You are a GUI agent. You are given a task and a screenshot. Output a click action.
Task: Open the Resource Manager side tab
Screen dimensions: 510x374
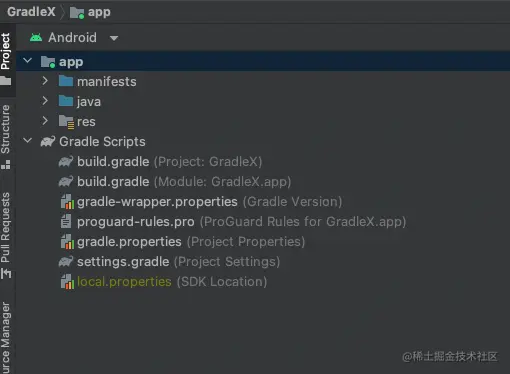click(6, 337)
